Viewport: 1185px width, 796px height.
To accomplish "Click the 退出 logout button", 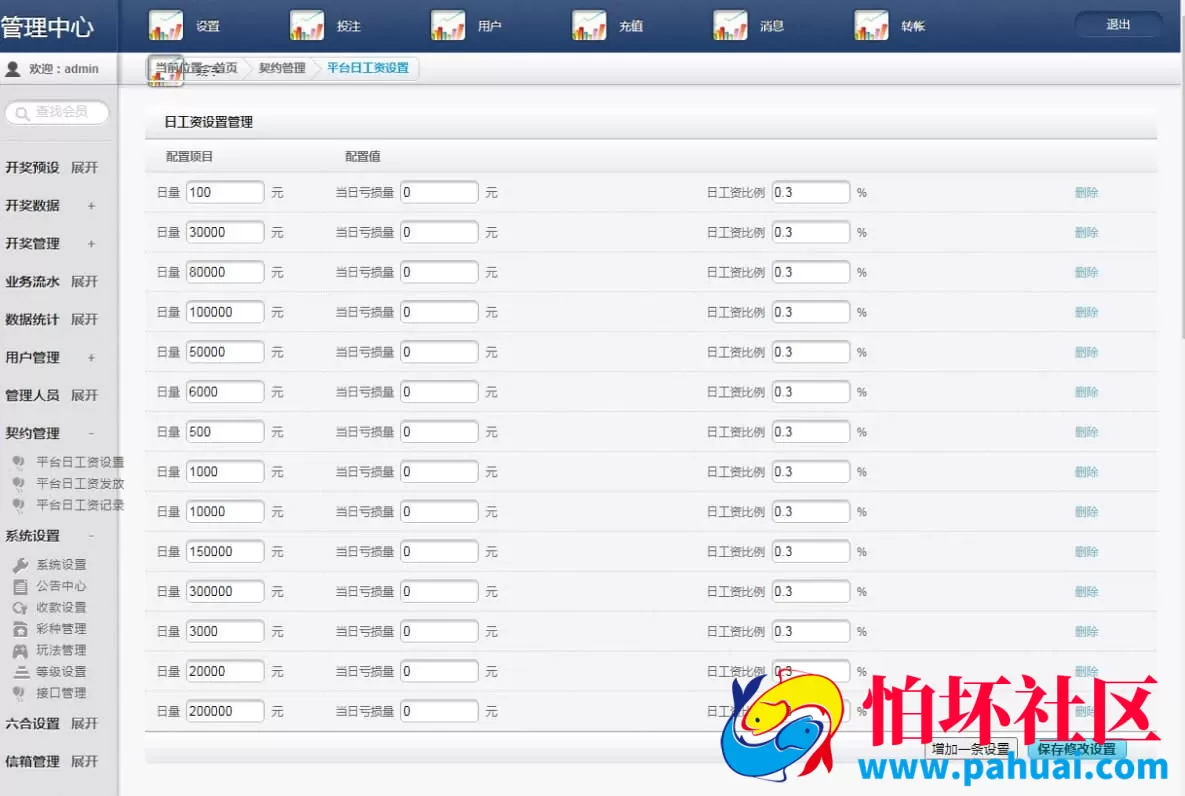I will [1116, 25].
